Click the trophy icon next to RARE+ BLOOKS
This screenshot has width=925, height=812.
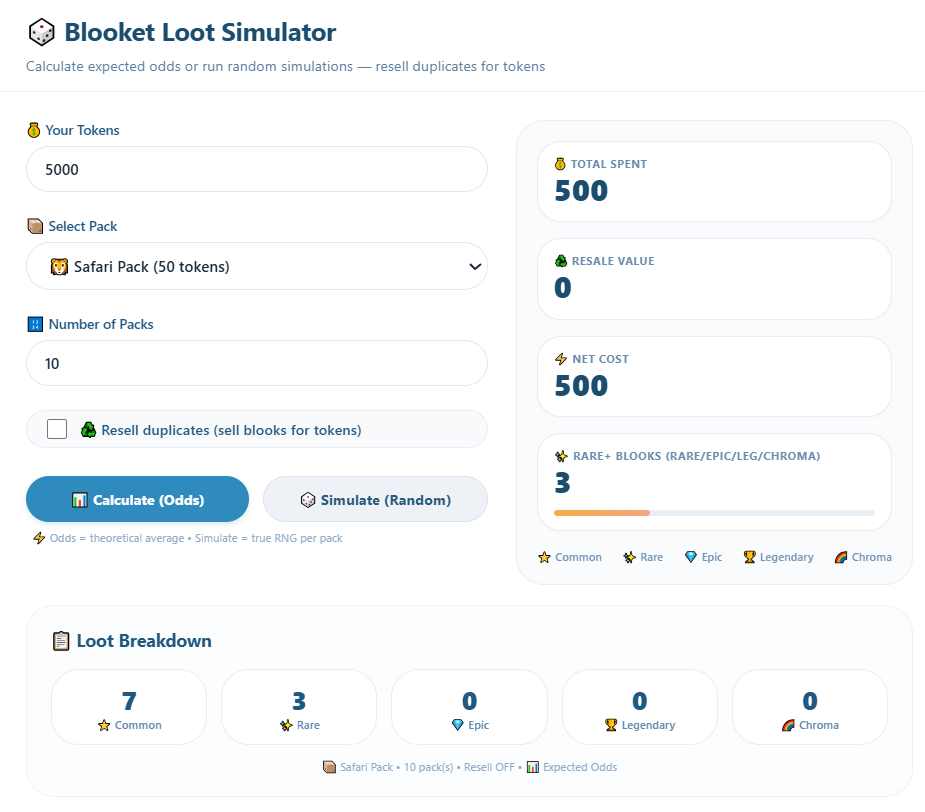pos(563,455)
